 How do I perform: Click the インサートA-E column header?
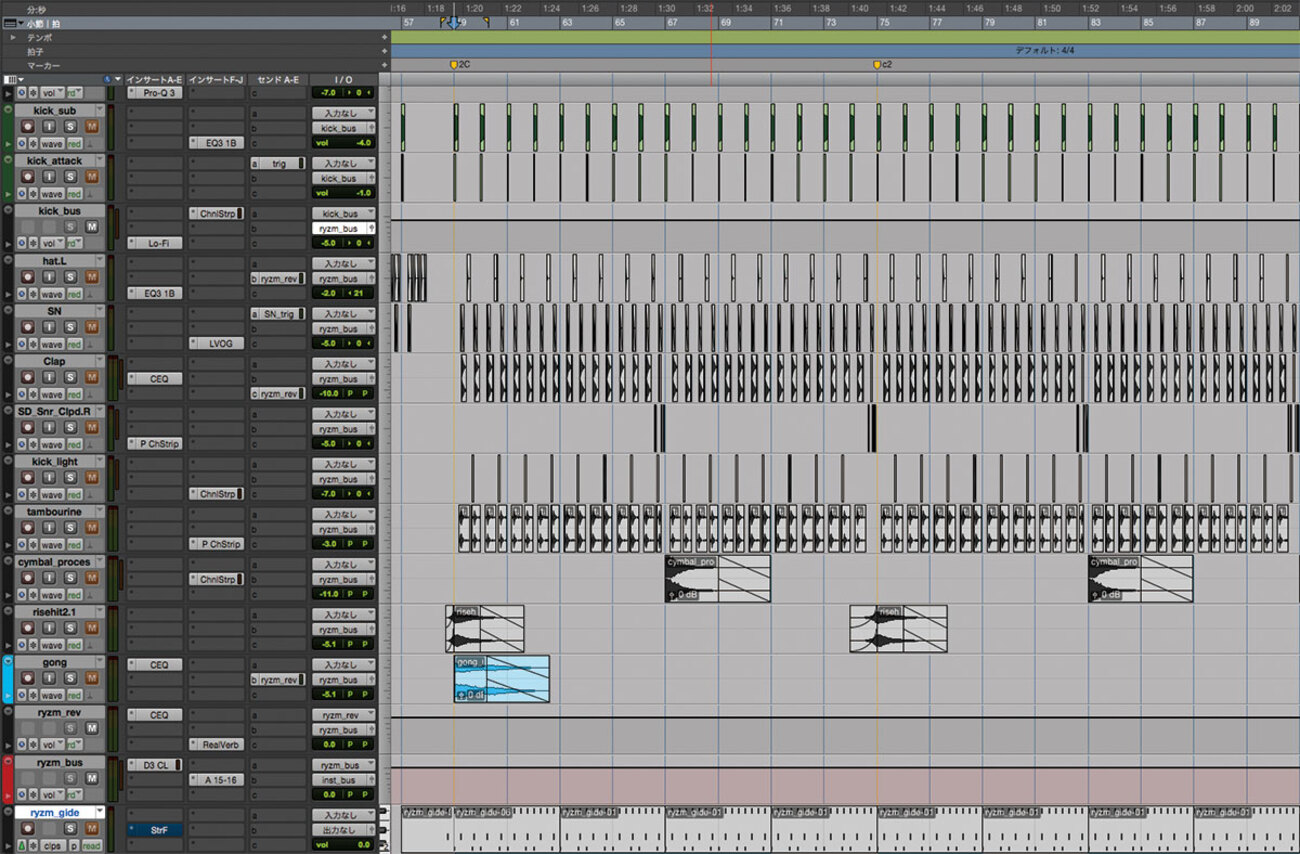155,78
